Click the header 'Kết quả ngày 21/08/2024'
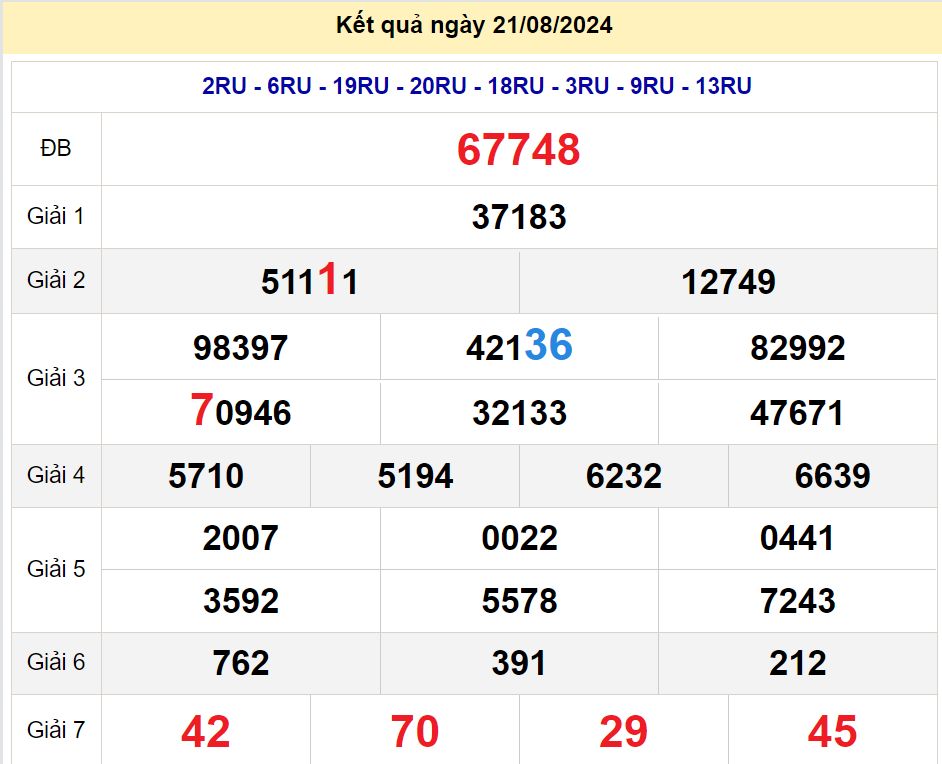Screen dimensions: 942x764 tap(474, 26)
